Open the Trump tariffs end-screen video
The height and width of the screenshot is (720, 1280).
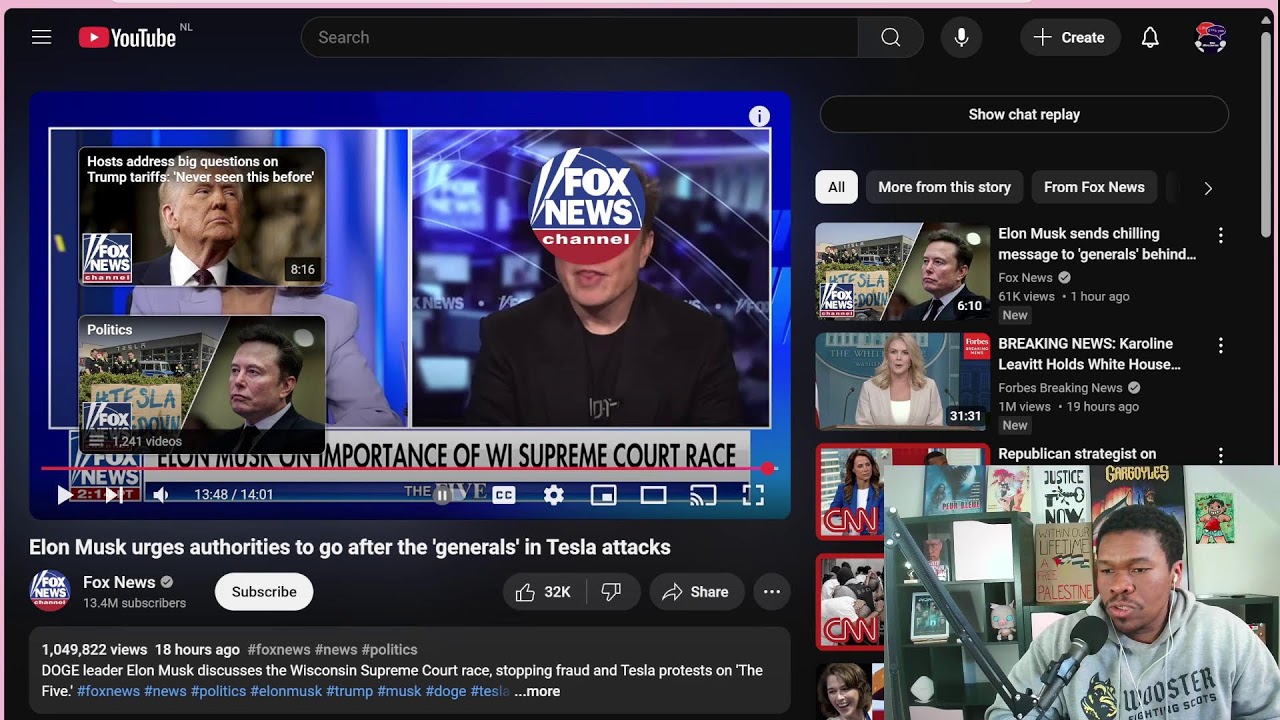(202, 216)
